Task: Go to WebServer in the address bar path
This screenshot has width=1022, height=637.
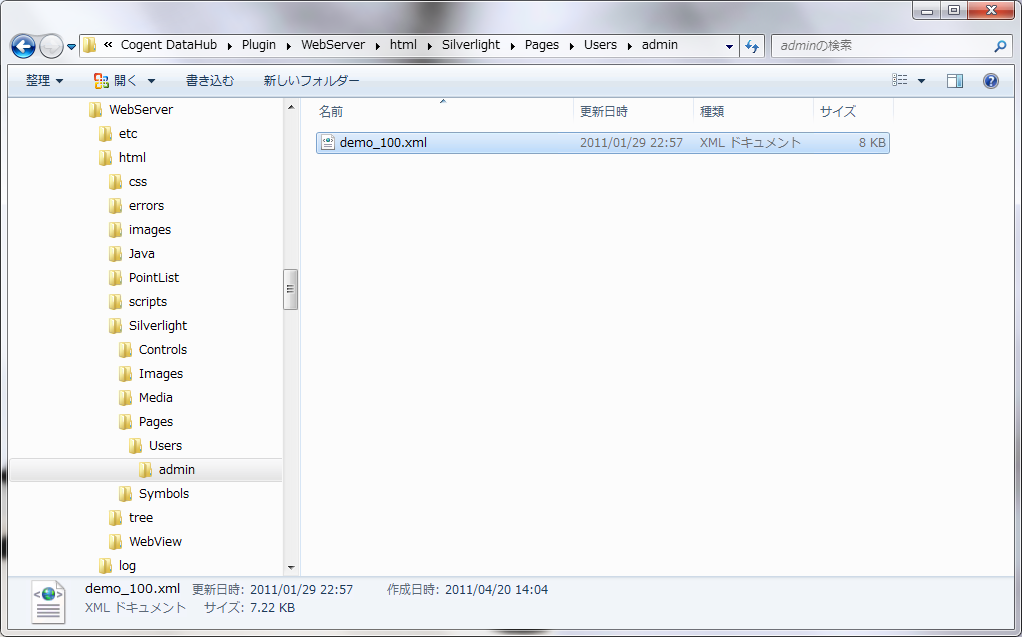Action: (332, 45)
